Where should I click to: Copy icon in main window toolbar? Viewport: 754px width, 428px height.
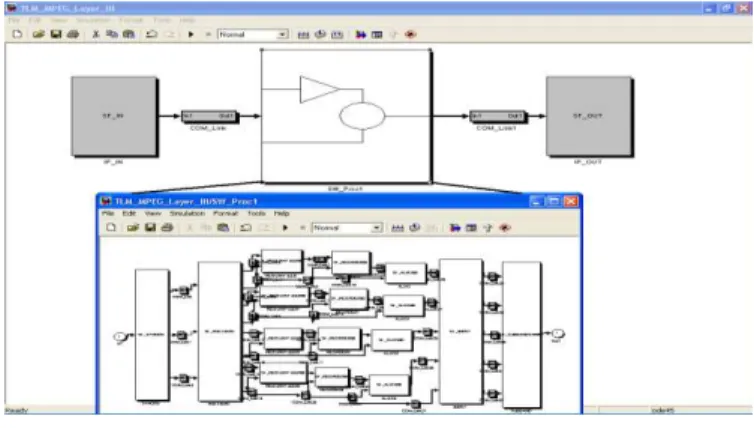[112, 34]
